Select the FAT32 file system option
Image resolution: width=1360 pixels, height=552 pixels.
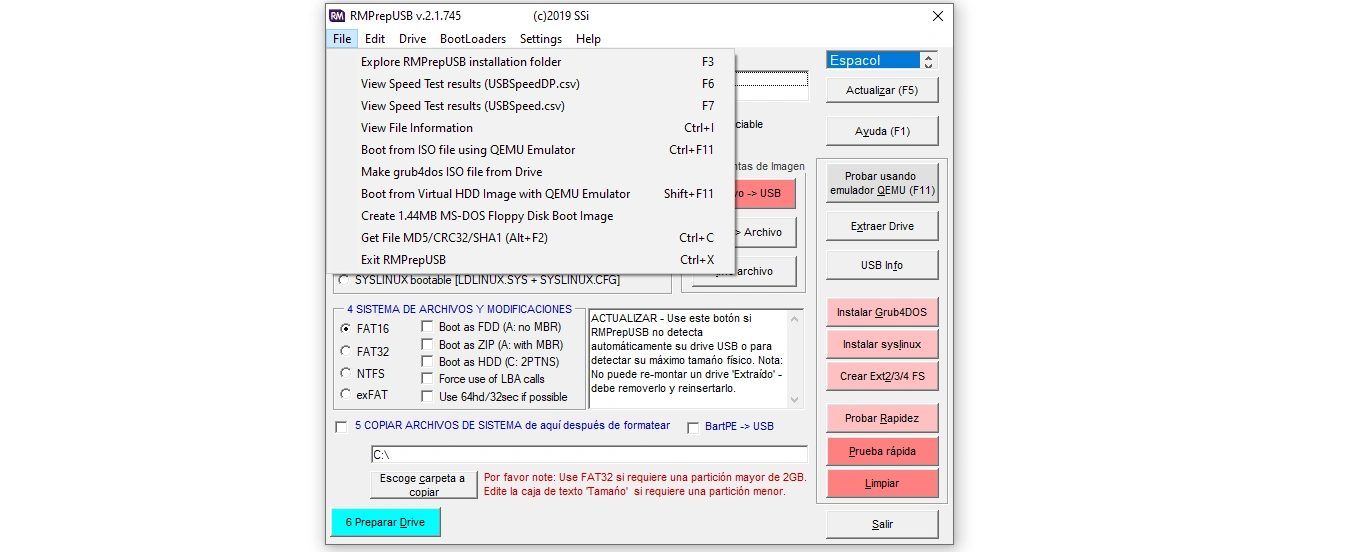tap(346, 351)
